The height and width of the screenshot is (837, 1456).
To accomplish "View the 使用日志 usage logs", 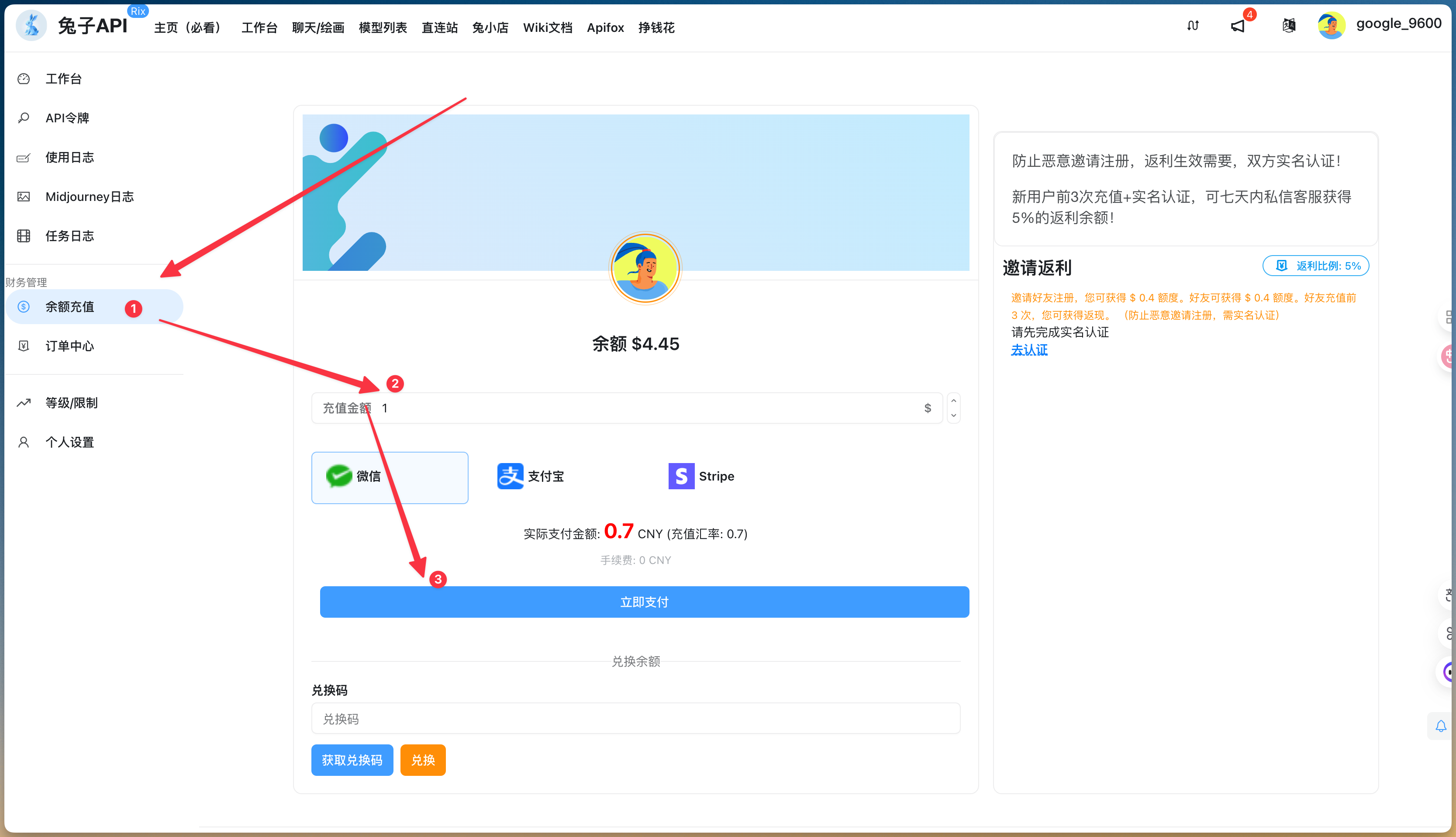I will (x=69, y=157).
